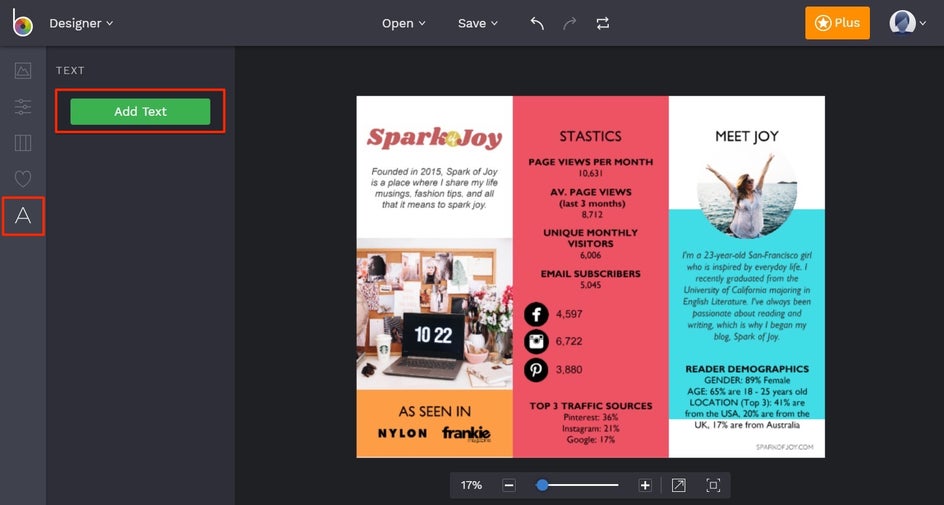Viewport: 944px width, 505px height.
Task: Select the Spark of Joy logo in the design
Action: pos(434,138)
